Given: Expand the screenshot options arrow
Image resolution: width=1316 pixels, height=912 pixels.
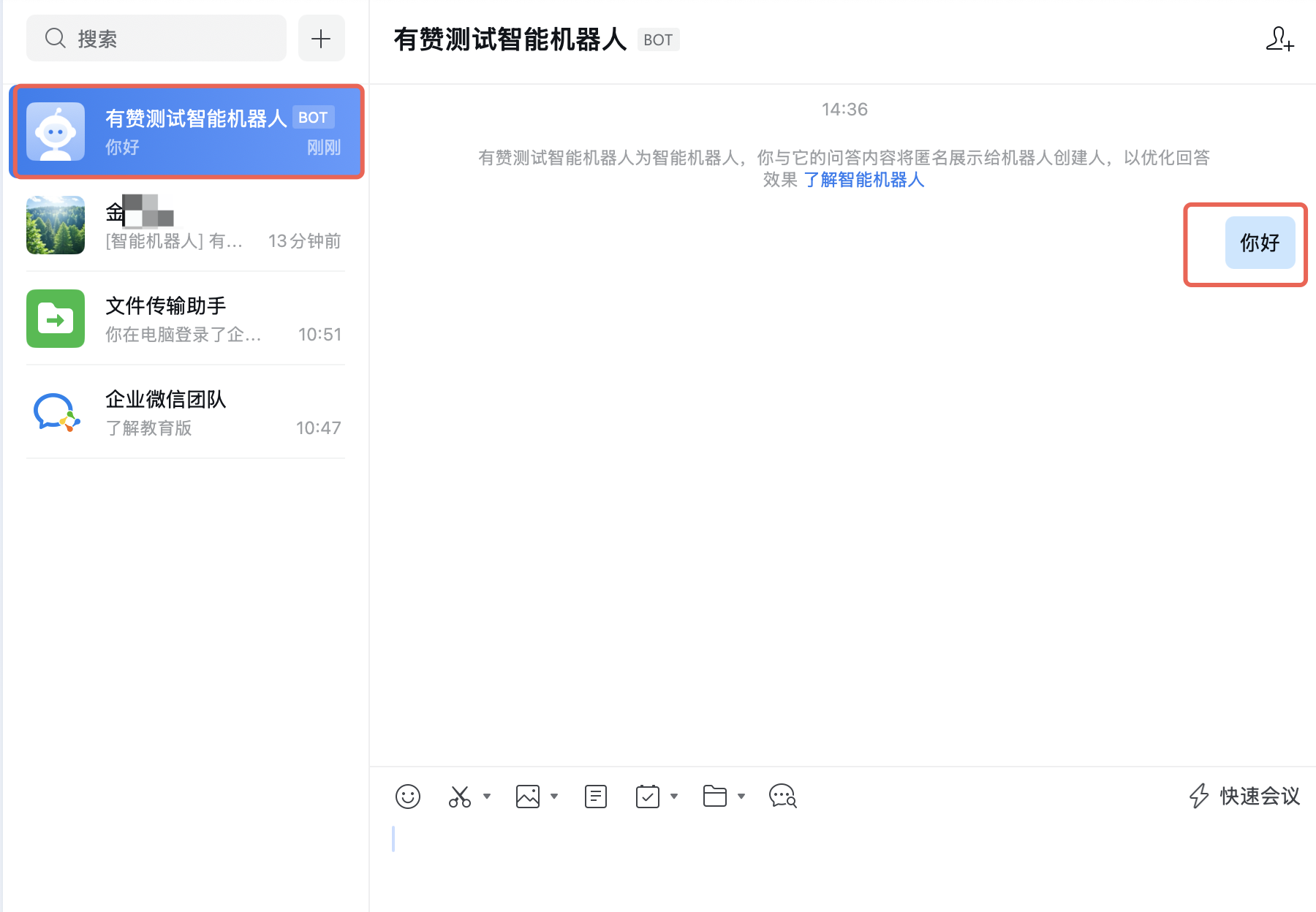Looking at the screenshot, I should [487, 796].
